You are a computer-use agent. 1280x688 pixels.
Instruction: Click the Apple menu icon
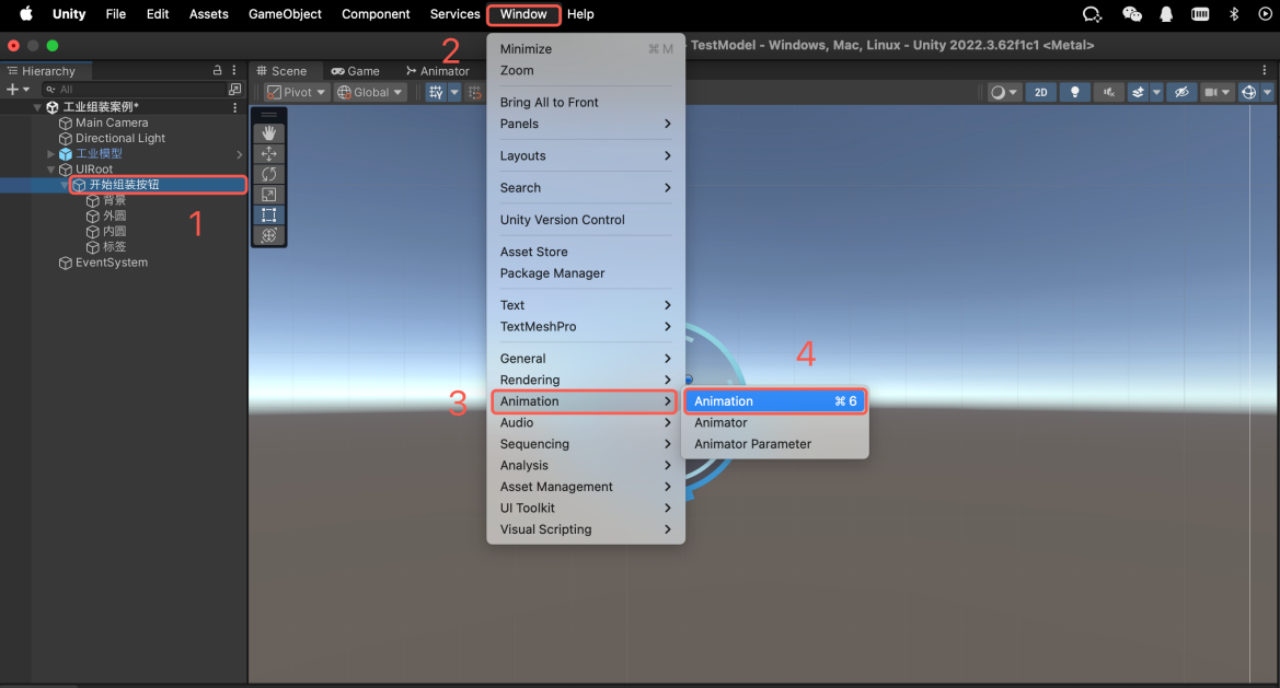(26, 14)
